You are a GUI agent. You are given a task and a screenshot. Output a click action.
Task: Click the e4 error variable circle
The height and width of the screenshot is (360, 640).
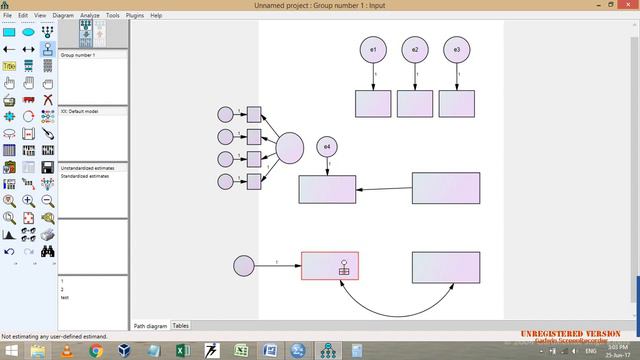327,147
